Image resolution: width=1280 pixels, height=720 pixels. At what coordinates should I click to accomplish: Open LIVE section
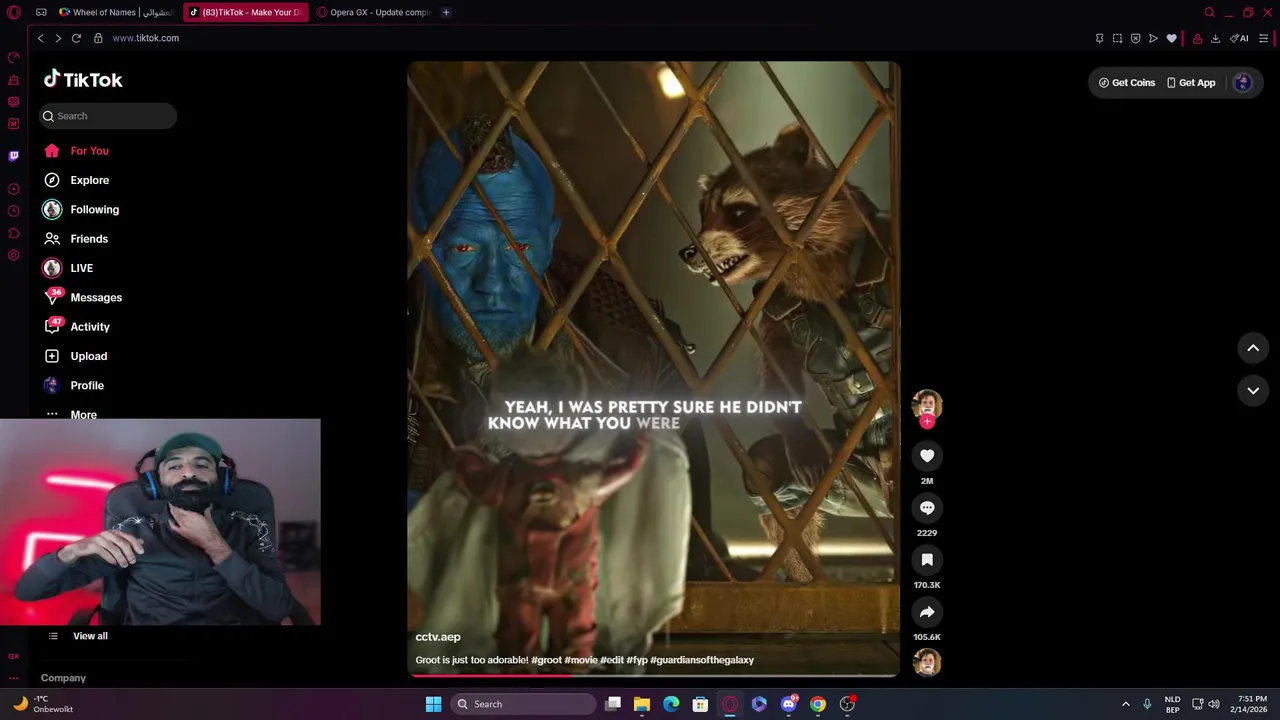pos(68,268)
